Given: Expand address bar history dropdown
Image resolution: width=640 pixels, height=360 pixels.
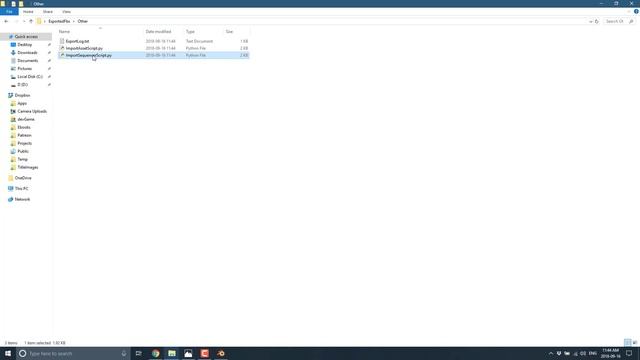Looking at the screenshot, I should click(591, 21).
